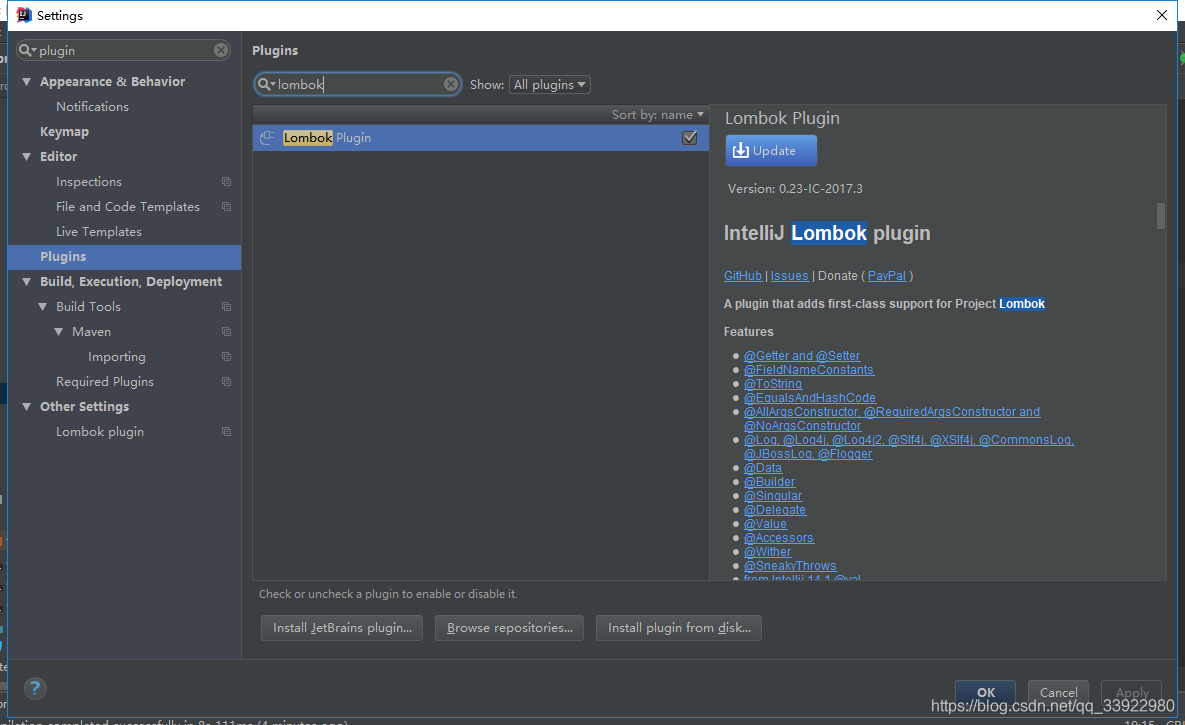The image size is (1185, 725).
Task: Click Install plugin from disk button
Action: (x=679, y=627)
